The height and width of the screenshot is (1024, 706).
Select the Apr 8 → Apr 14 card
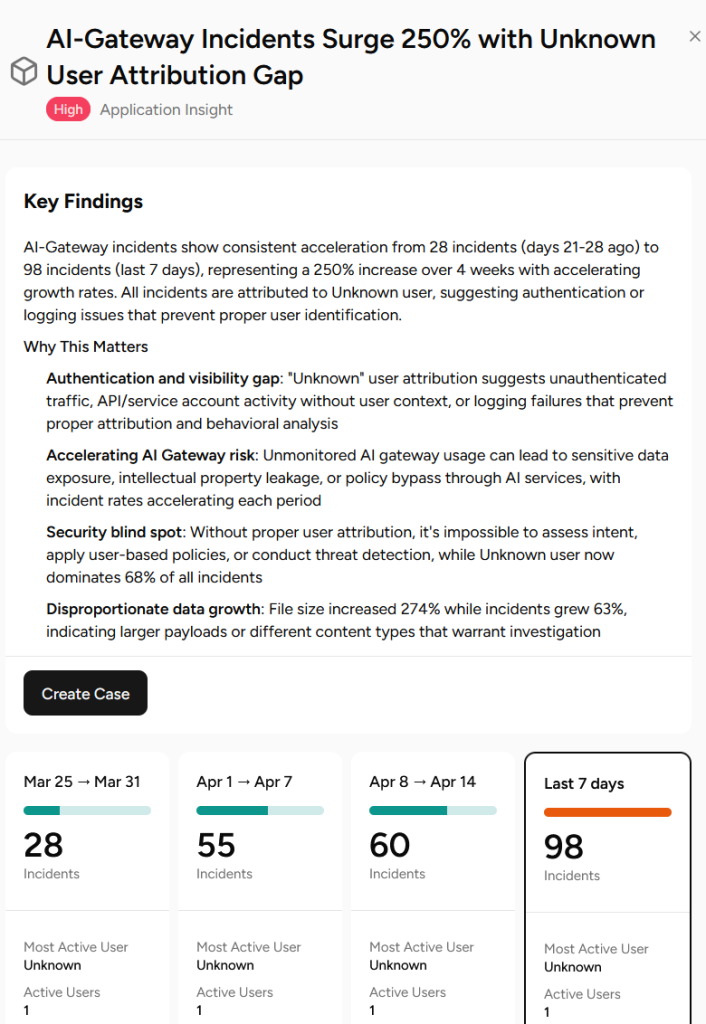[433, 888]
